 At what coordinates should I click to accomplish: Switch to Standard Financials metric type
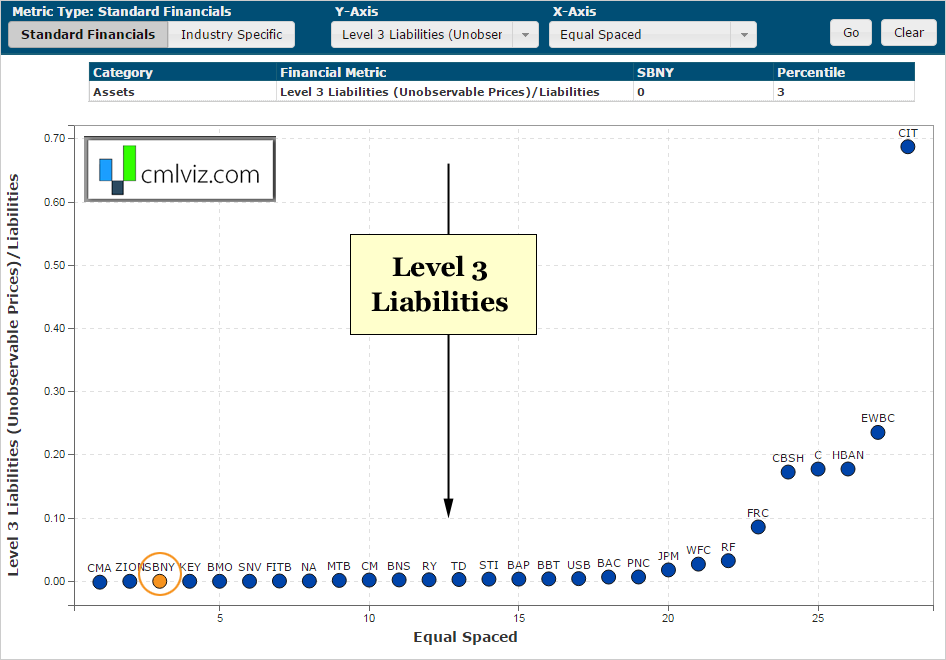click(88, 34)
